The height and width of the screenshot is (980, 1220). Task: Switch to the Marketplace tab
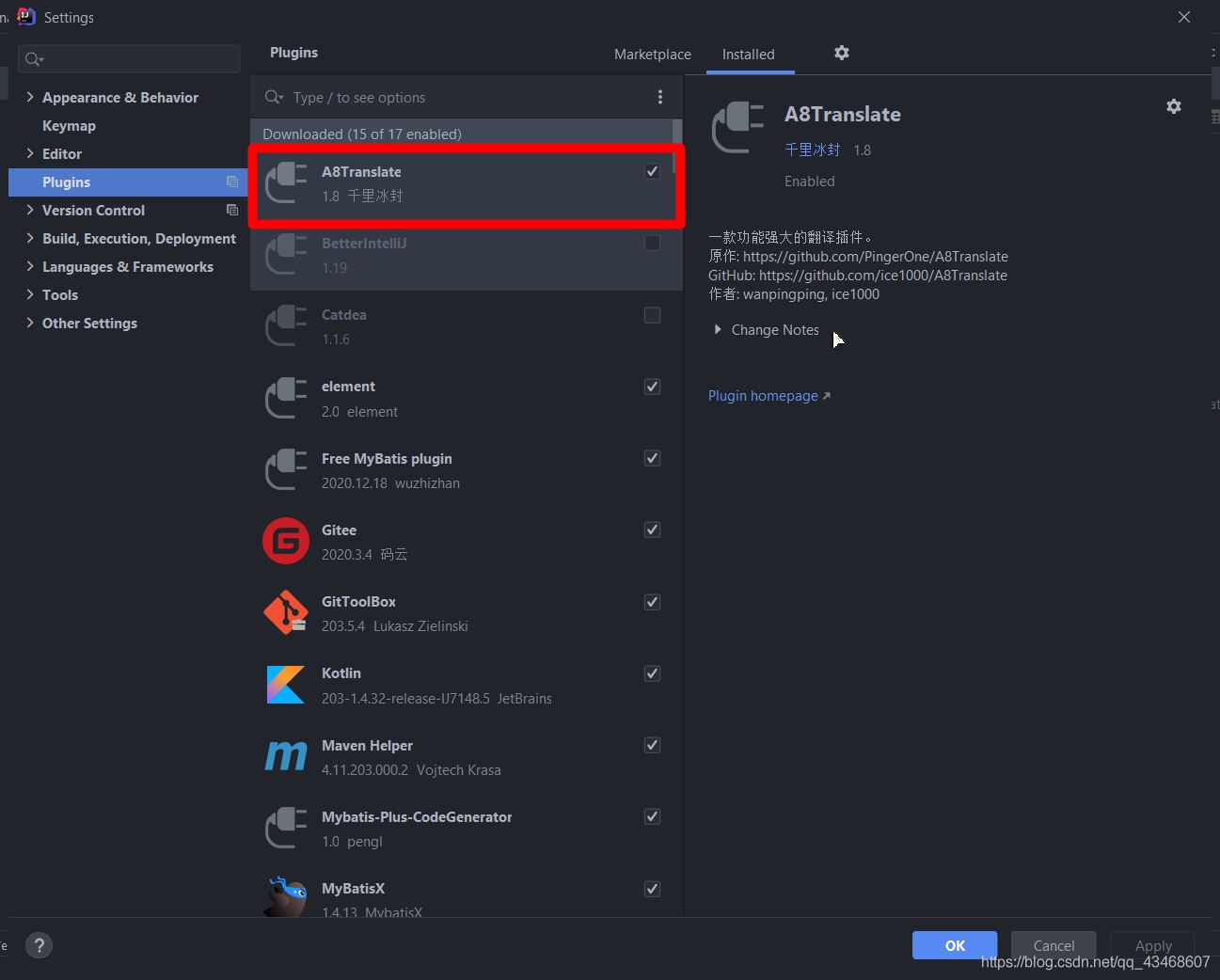[653, 55]
